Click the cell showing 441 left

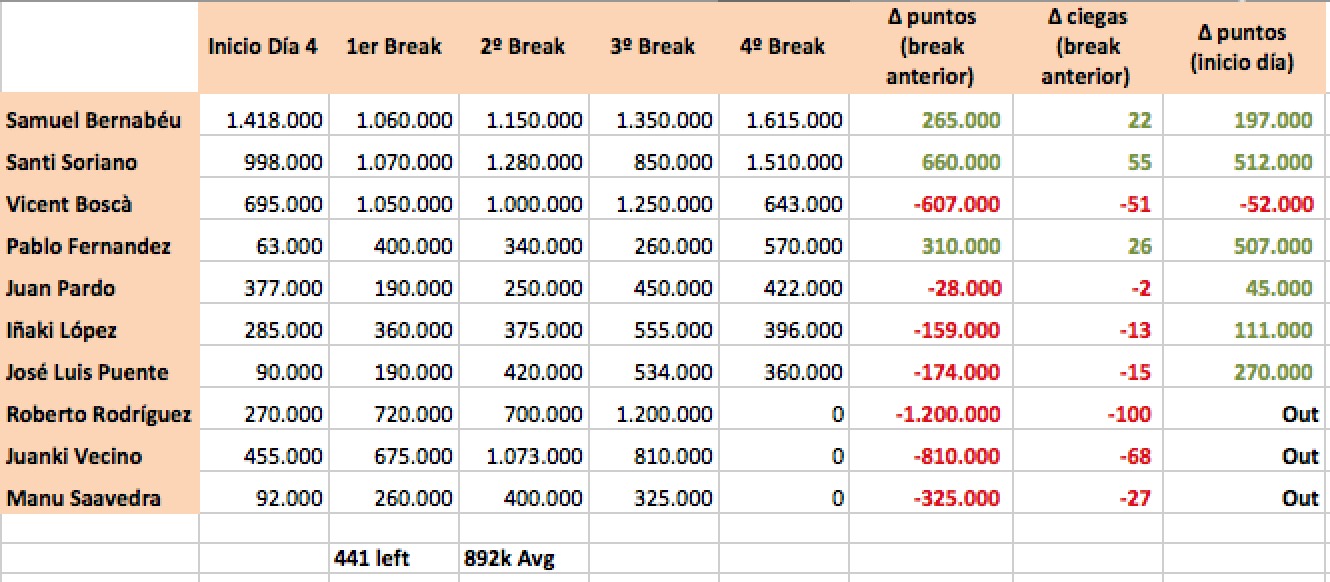click(x=394, y=558)
